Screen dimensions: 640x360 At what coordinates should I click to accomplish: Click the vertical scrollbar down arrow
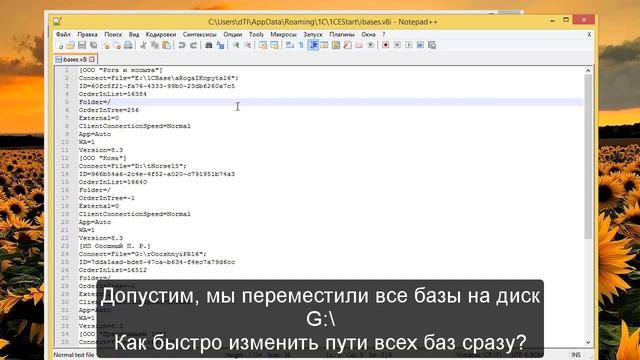coord(588,342)
